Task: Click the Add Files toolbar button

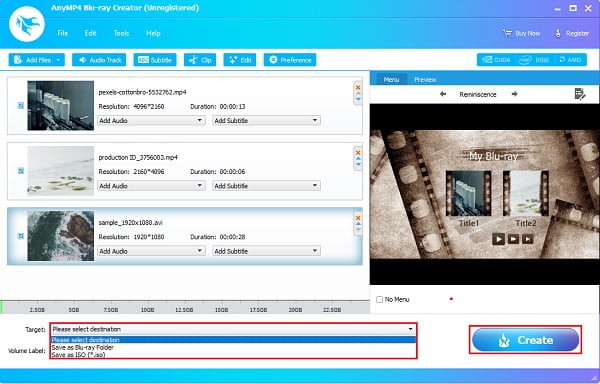Action: click(x=32, y=60)
